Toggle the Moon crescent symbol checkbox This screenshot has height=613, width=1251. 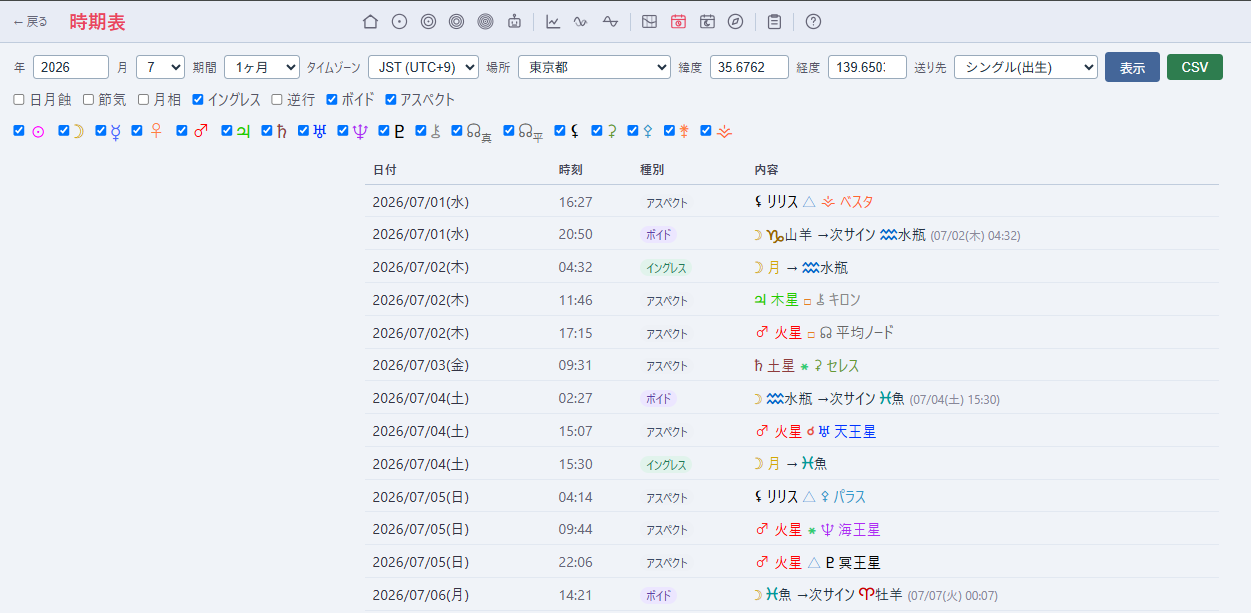click(64, 130)
